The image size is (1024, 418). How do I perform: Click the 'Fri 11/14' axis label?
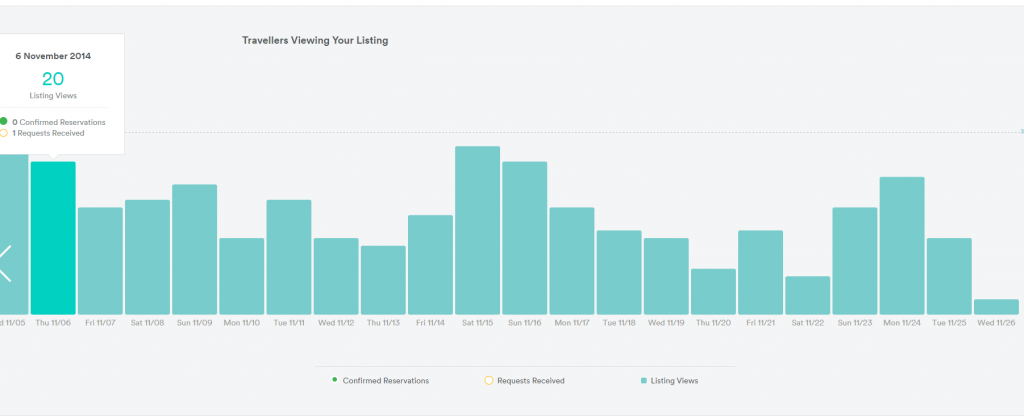tap(430, 323)
